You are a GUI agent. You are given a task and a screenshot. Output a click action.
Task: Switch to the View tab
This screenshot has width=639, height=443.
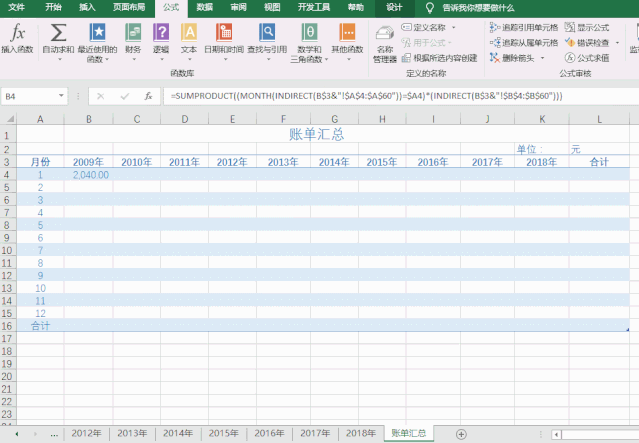[272, 8]
